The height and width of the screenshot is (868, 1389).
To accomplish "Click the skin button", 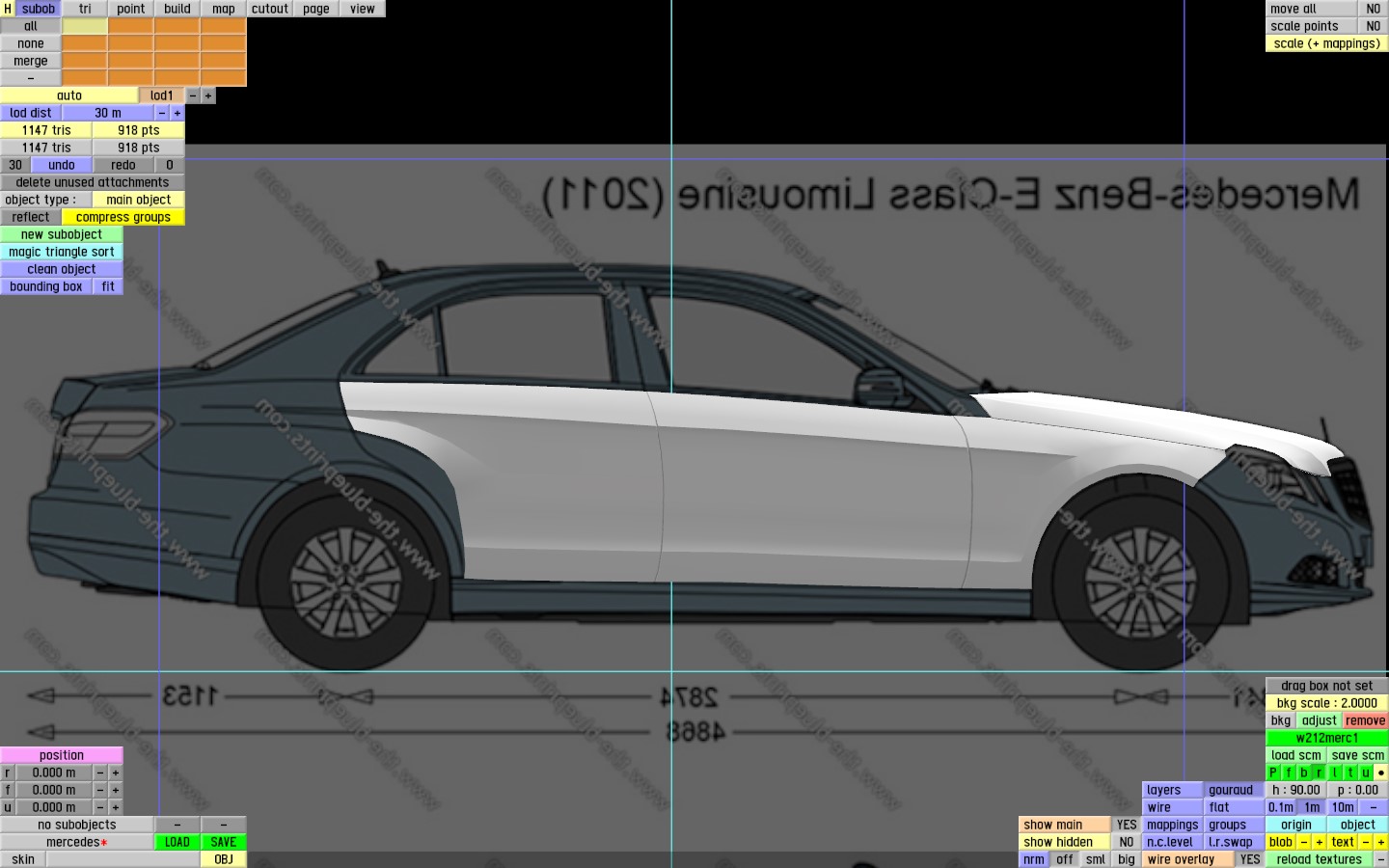I will click(23, 859).
